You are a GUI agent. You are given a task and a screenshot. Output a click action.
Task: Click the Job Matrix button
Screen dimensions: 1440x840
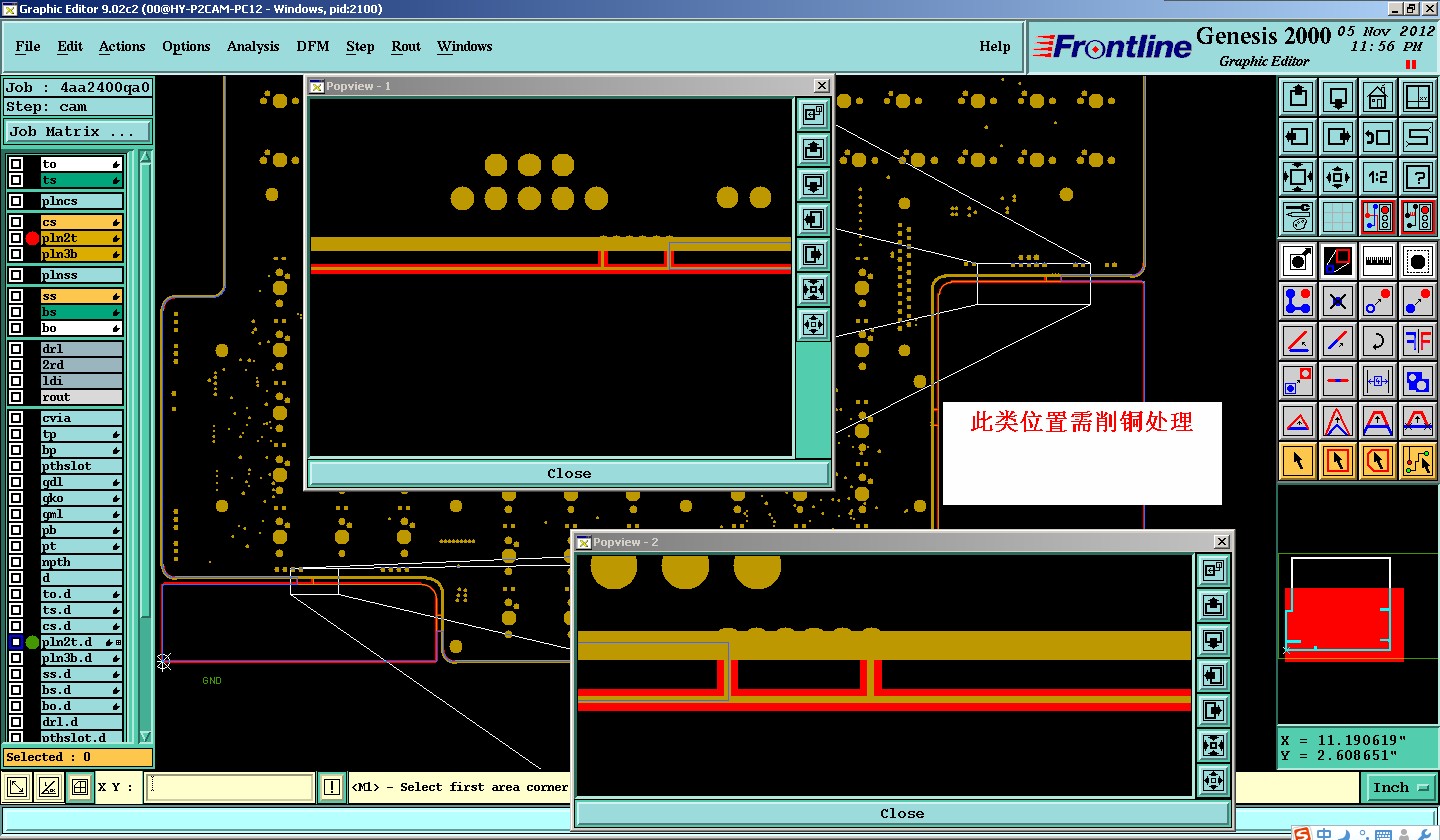(x=78, y=132)
